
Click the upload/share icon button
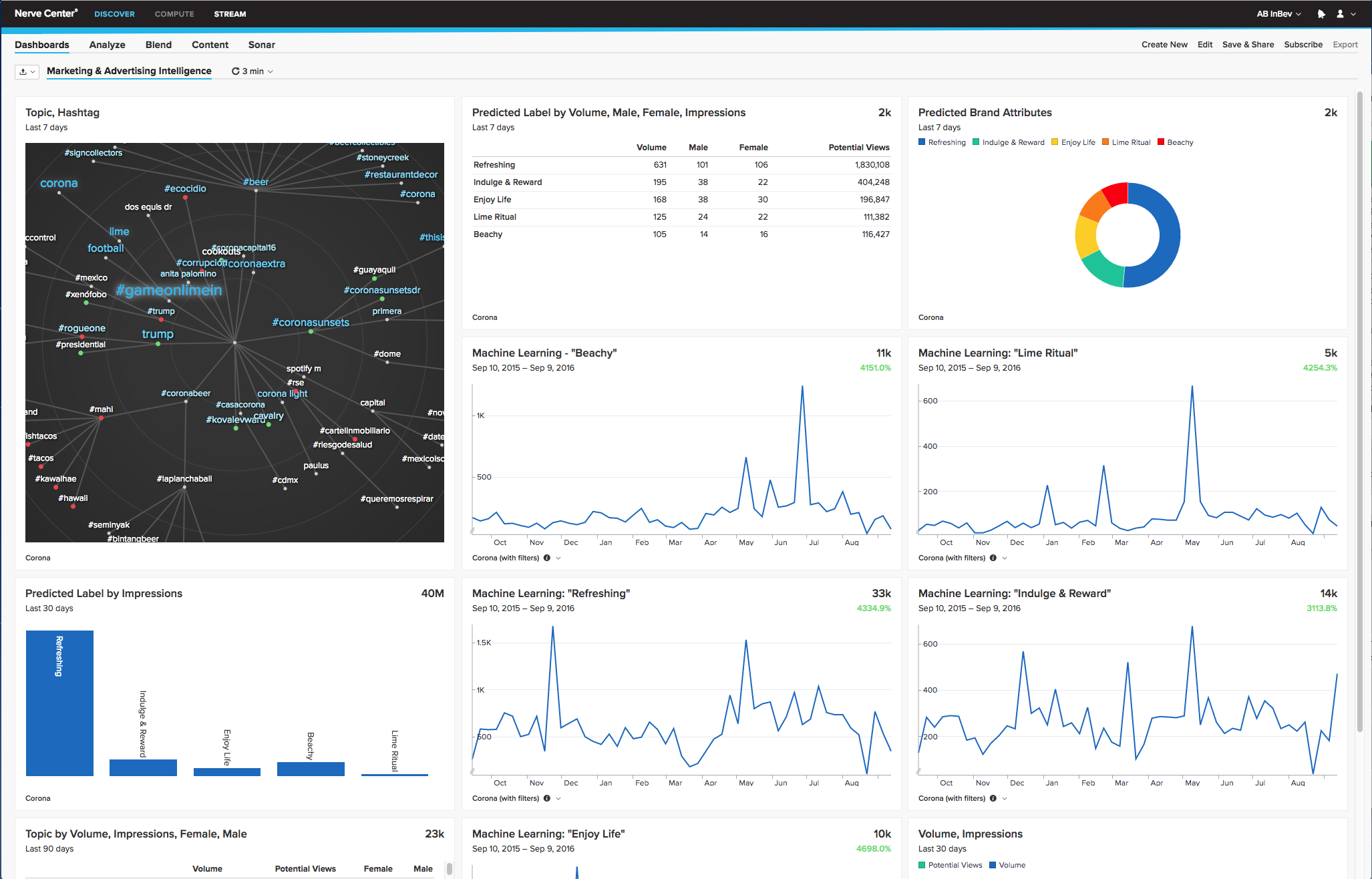pyautogui.click(x=23, y=71)
